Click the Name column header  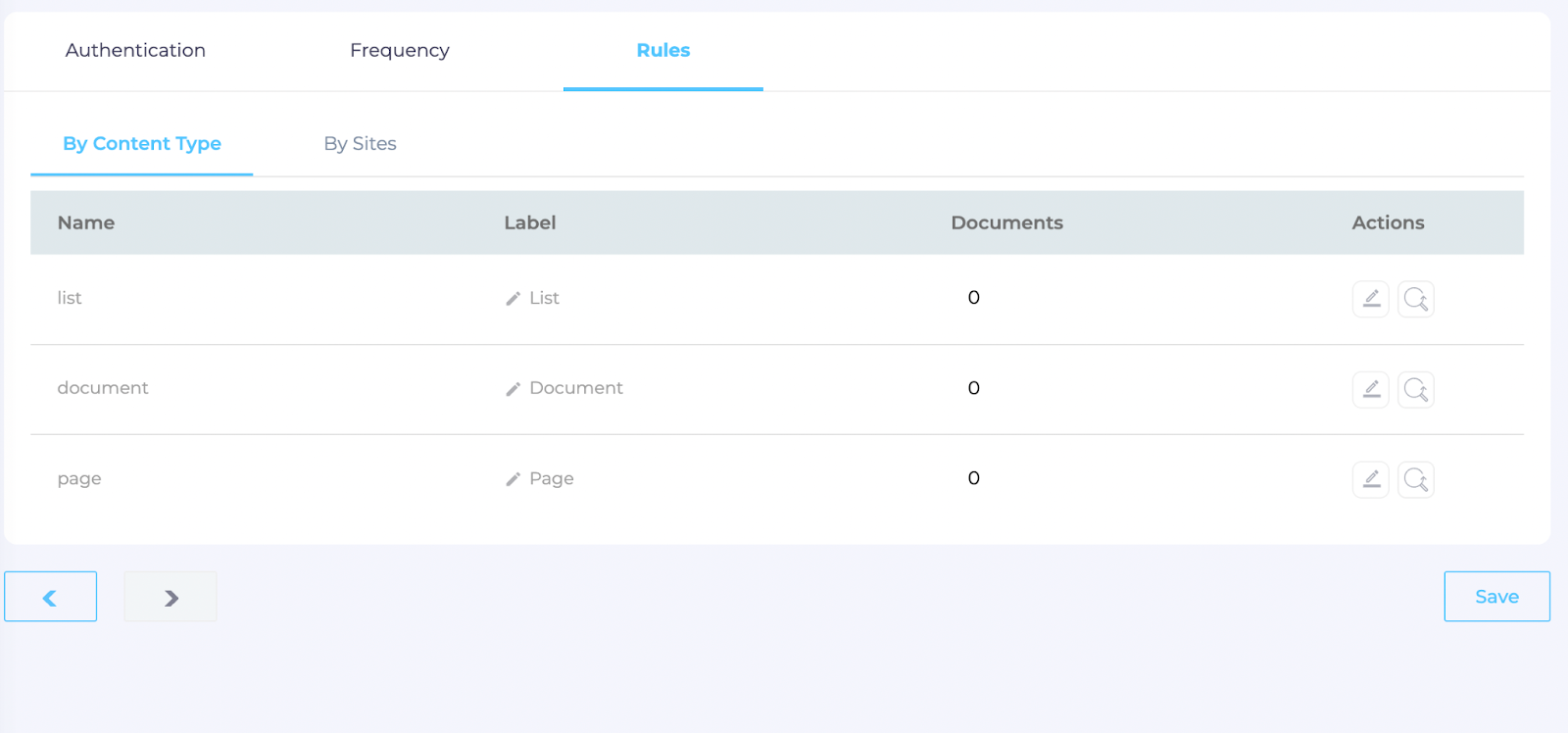(x=86, y=222)
